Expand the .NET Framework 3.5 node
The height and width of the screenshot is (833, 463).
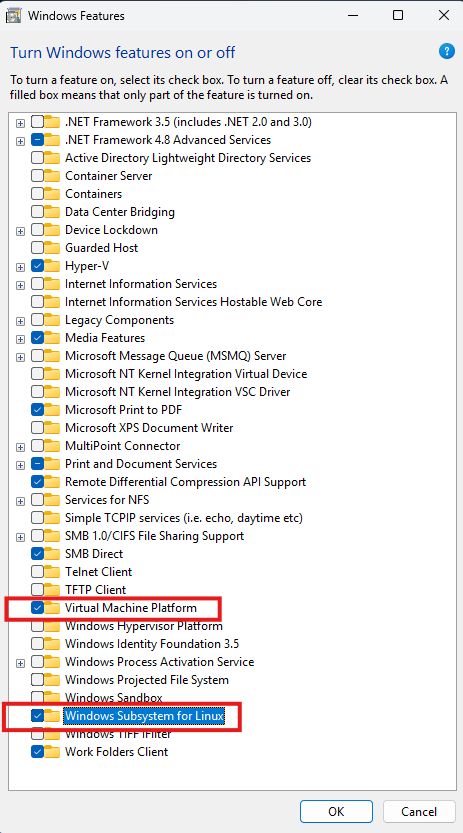[x=20, y=123]
